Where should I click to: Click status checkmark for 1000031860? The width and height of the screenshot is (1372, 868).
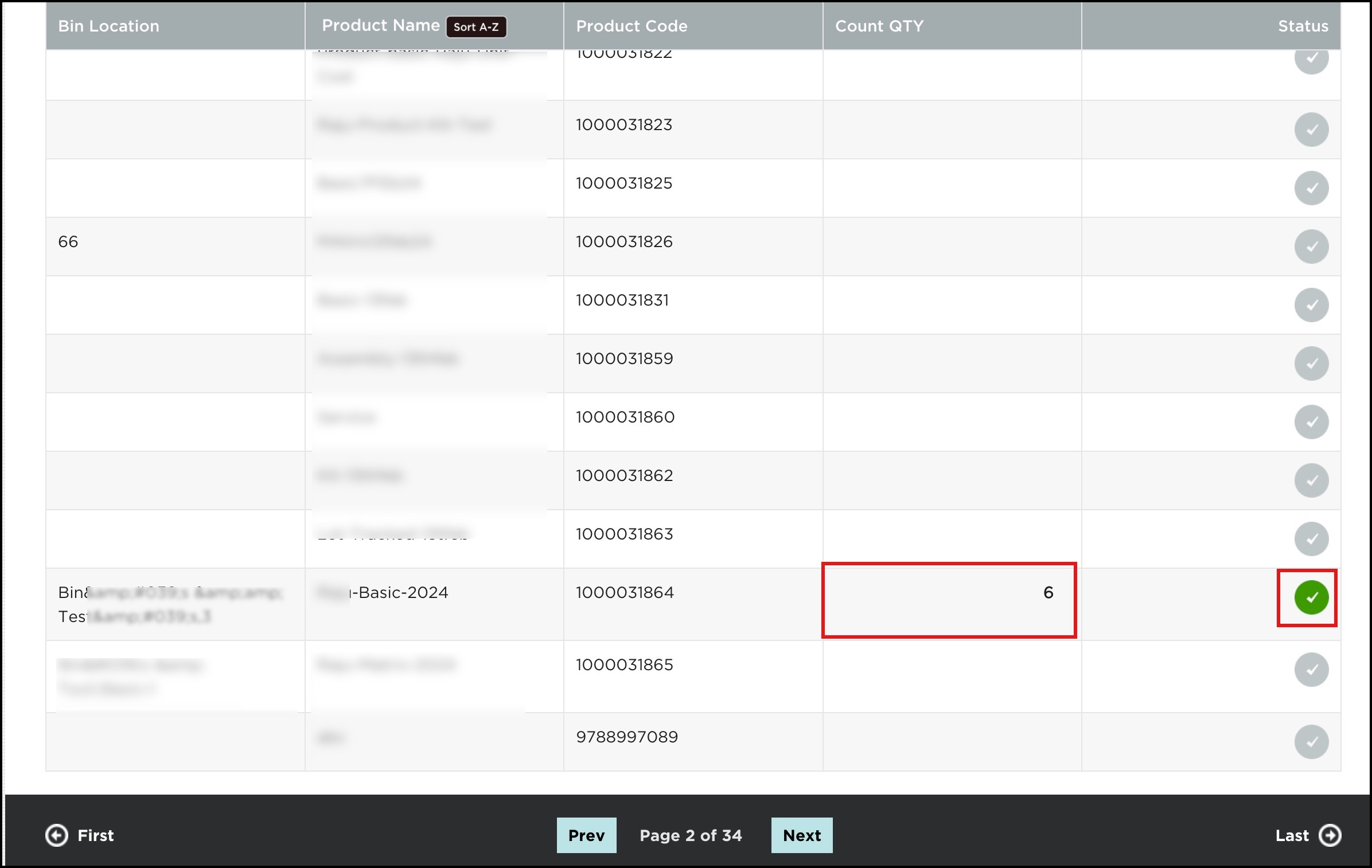pyautogui.click(x=1311, y=422)
